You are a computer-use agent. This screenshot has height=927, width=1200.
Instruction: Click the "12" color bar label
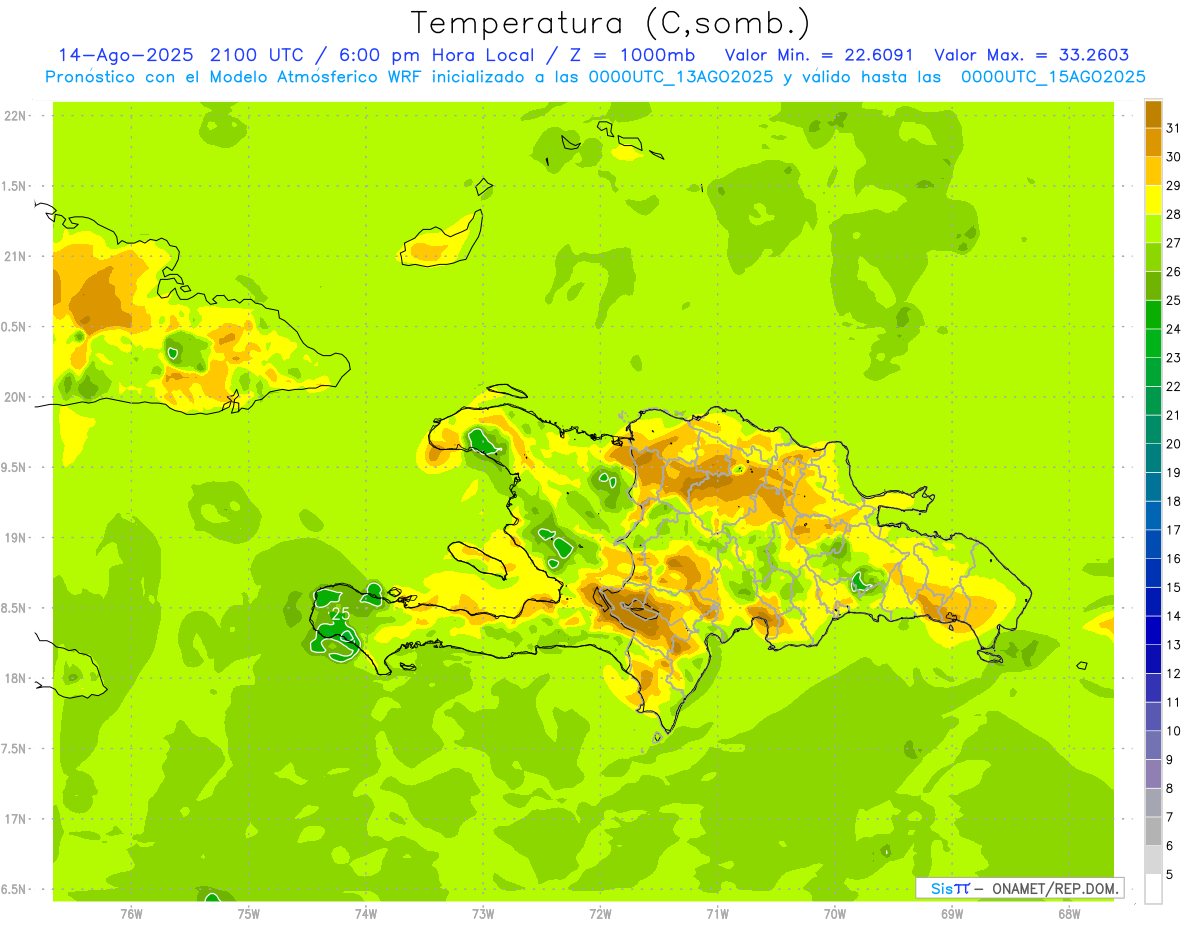click(x=1174, y=673)
